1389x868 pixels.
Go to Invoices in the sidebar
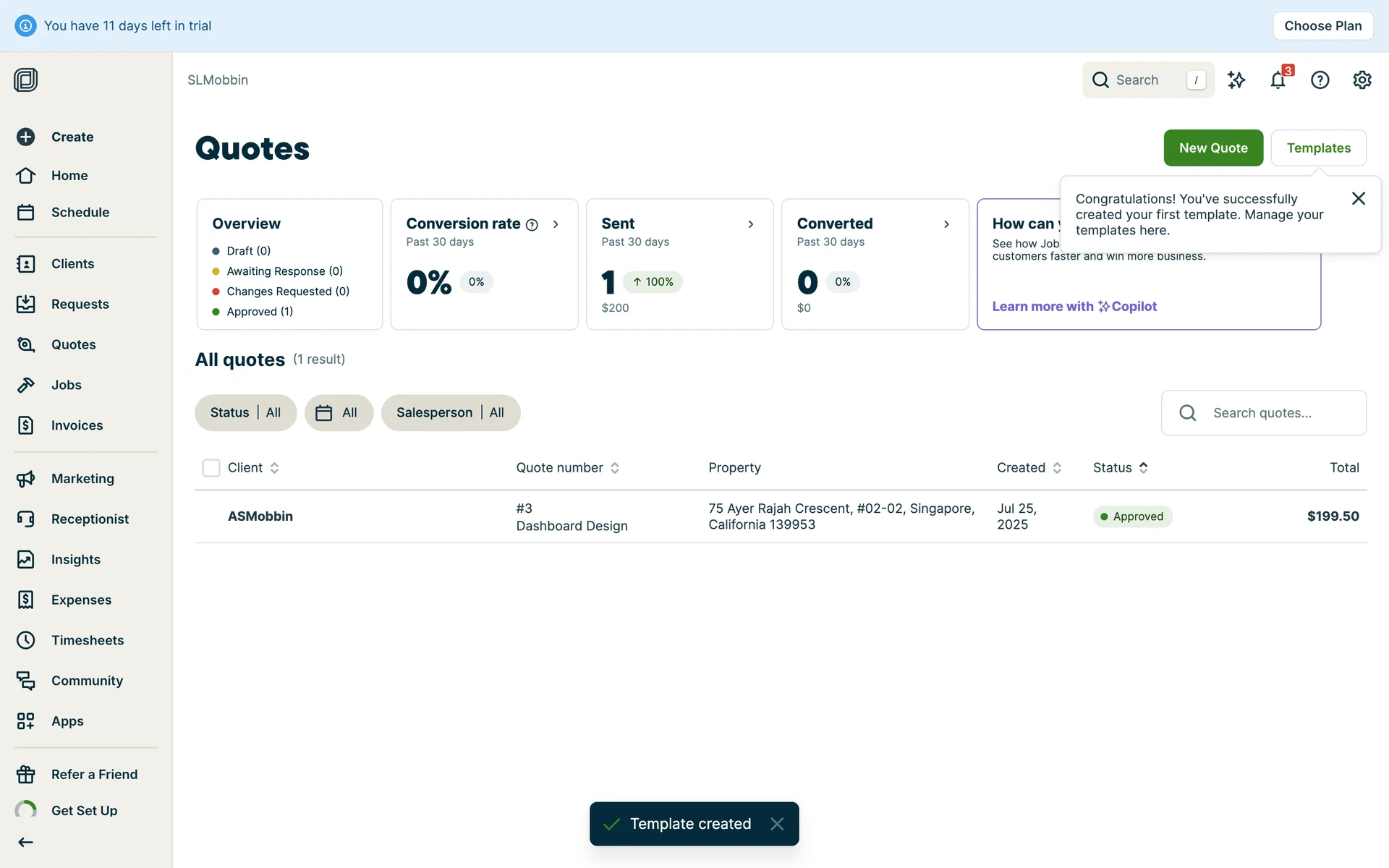pyautogui.click(x=77, y=425)
